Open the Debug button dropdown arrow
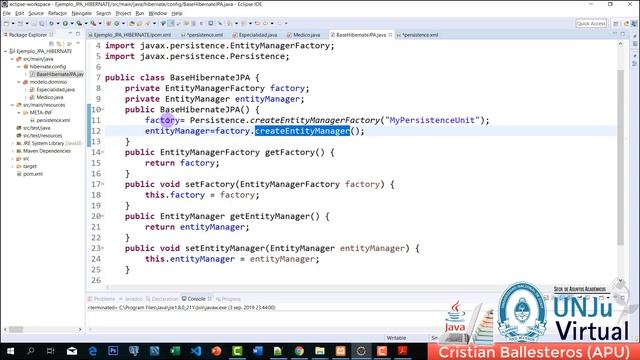This screenshot has width=640, height=360. point(58,23)
